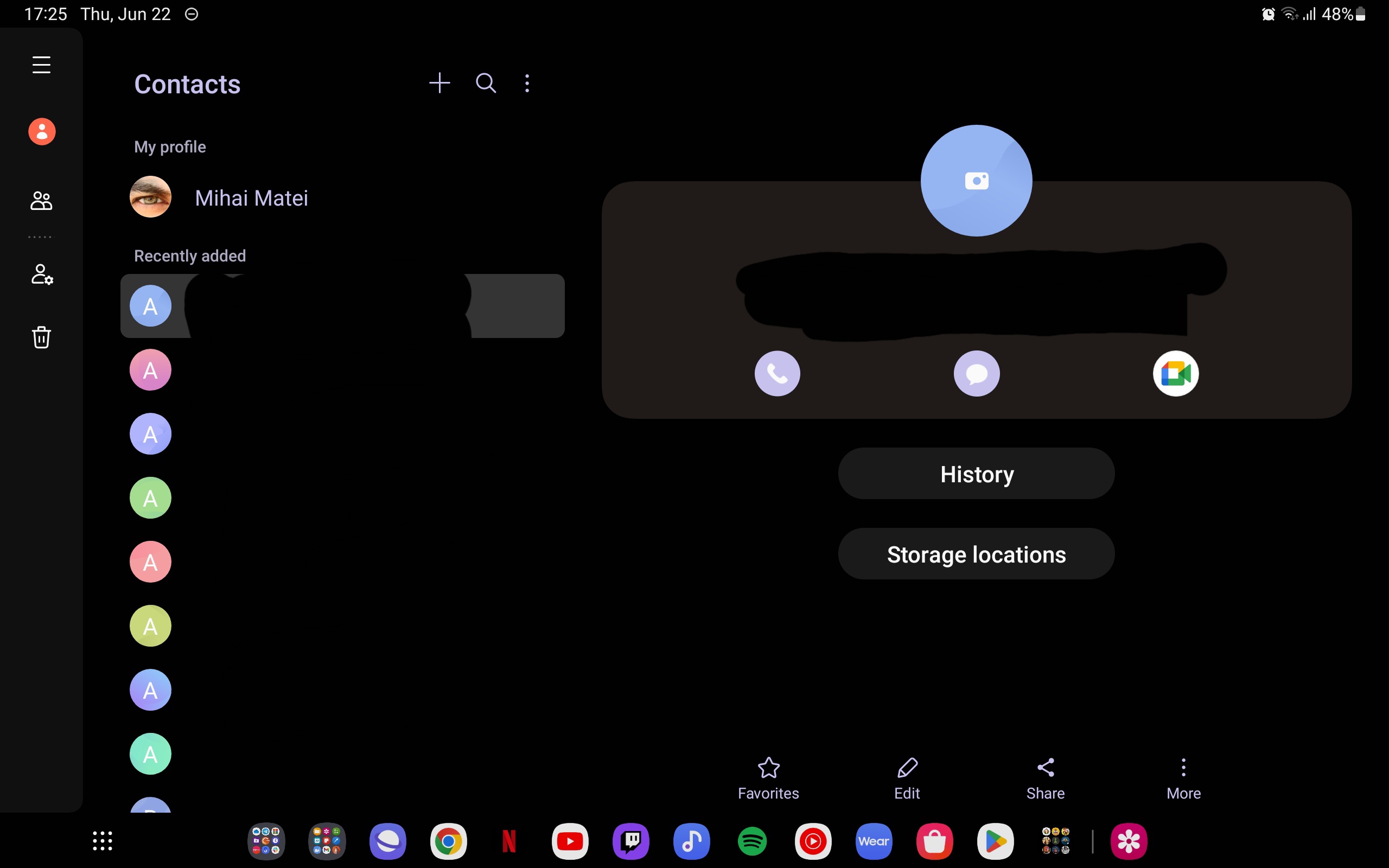Toggle Favorites star for contact
1389x868 pixels.
768,778
